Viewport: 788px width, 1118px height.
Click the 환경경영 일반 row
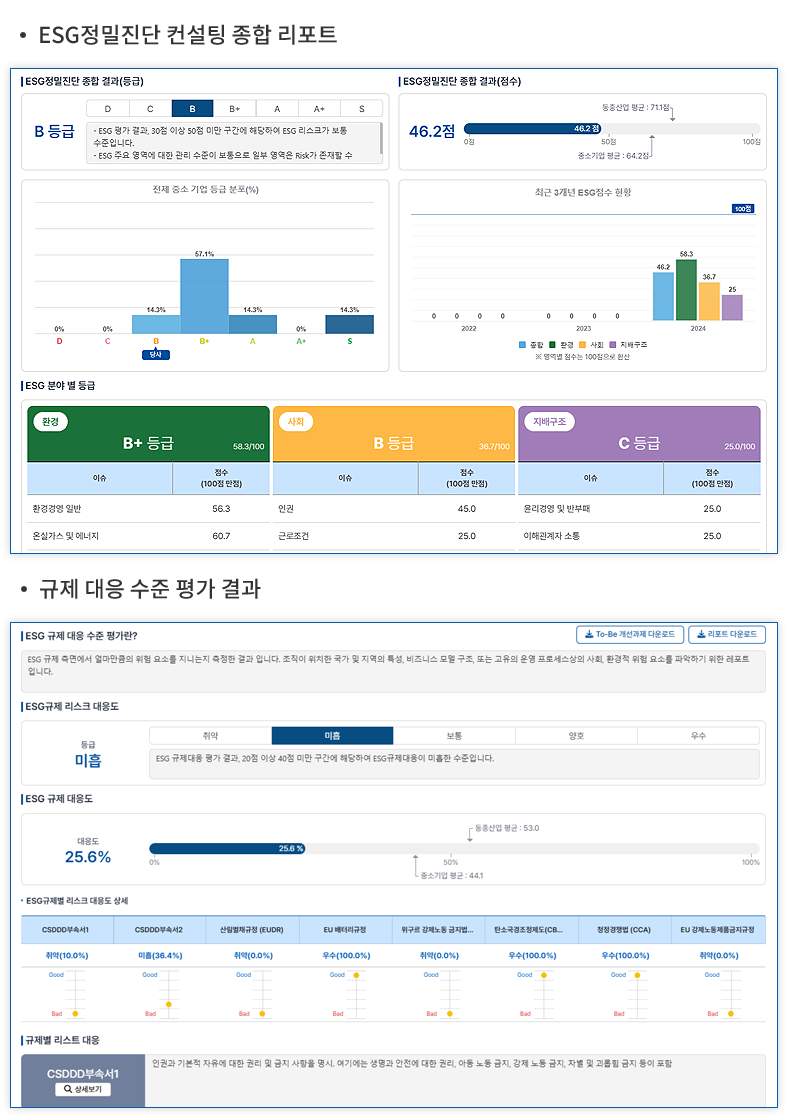click(x=148, y=509)
